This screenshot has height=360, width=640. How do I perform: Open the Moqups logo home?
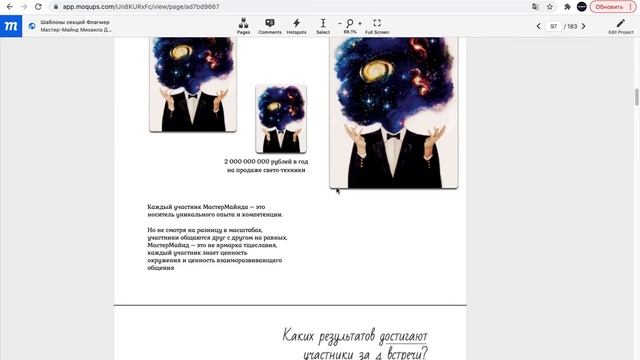[11, 26]
